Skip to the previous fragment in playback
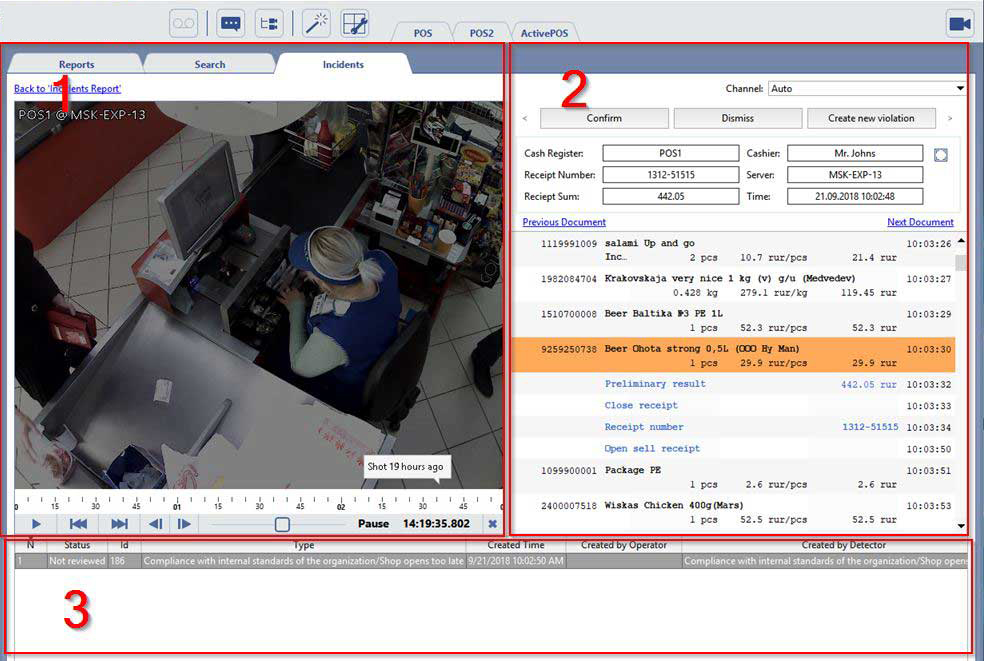 78,524
